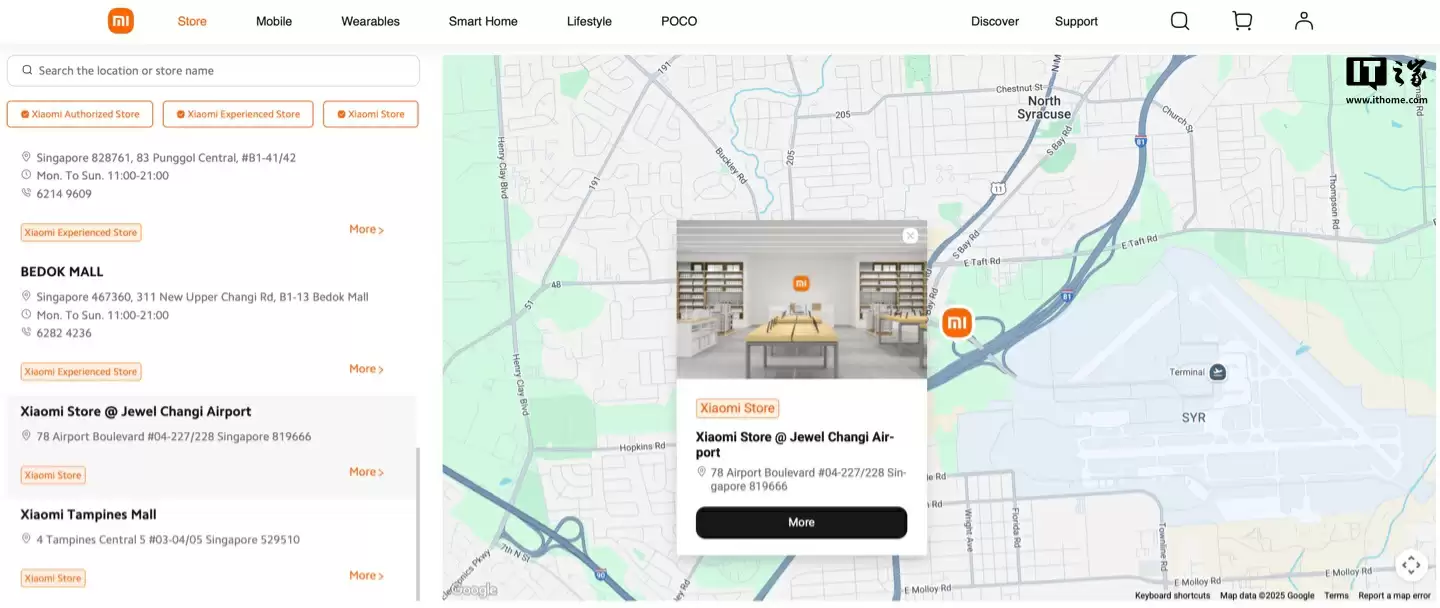1440x608 pixels.
Task: Click the orange Mi map marker
Action: [957, 322]
